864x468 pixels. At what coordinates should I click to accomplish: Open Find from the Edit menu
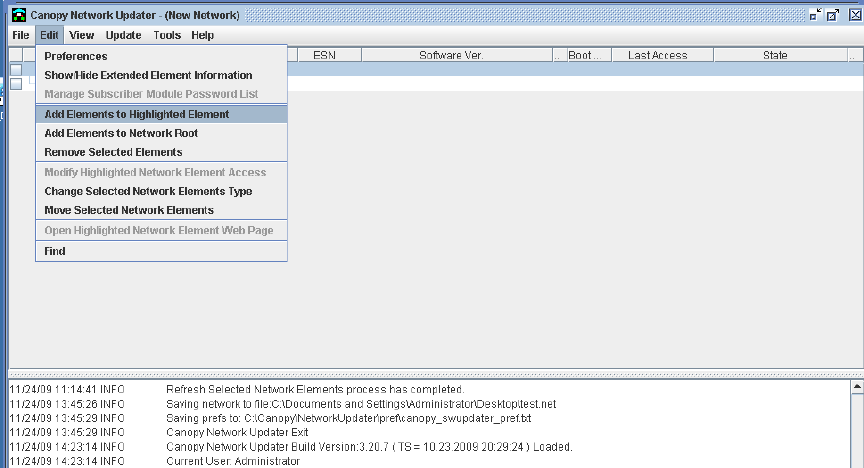pos(161,251)
